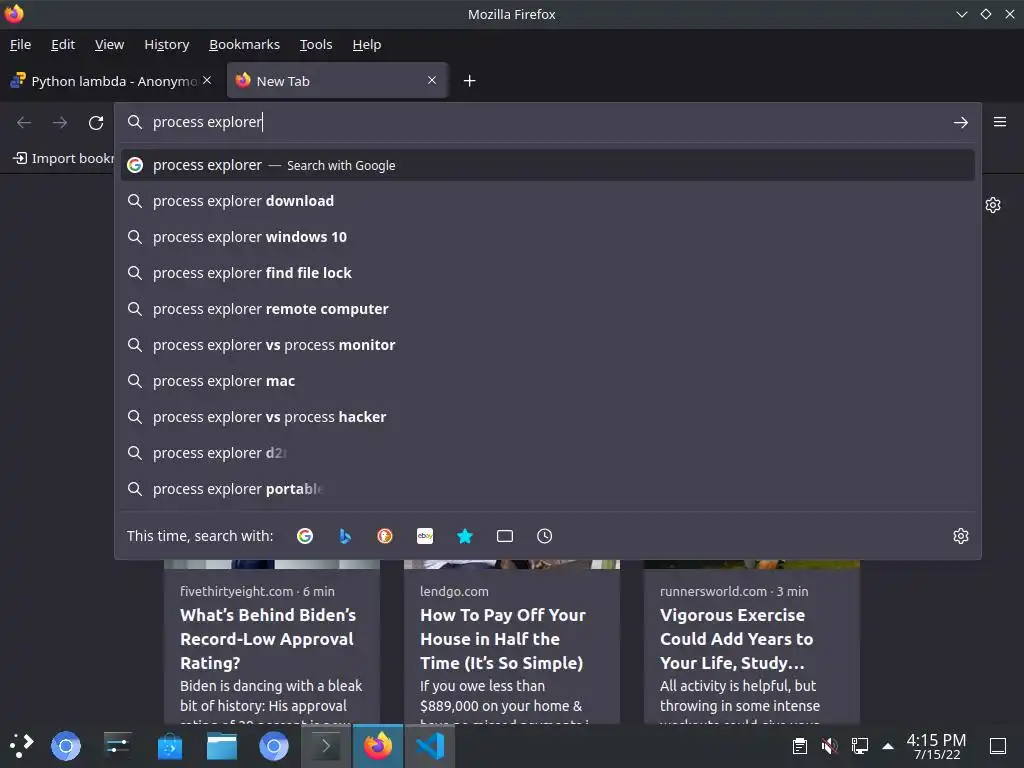Click the Import bookmarks button

pos(63,158)
